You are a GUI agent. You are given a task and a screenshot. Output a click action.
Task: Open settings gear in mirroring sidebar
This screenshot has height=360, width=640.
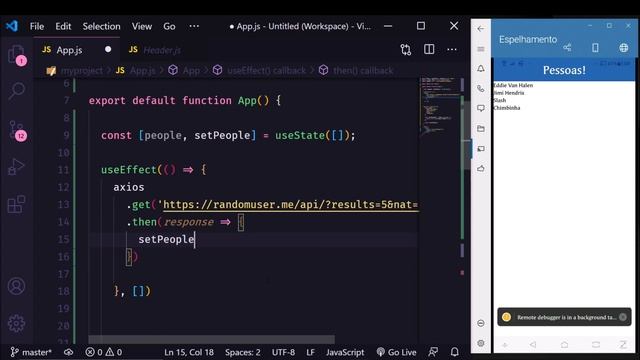coord(481,343)
